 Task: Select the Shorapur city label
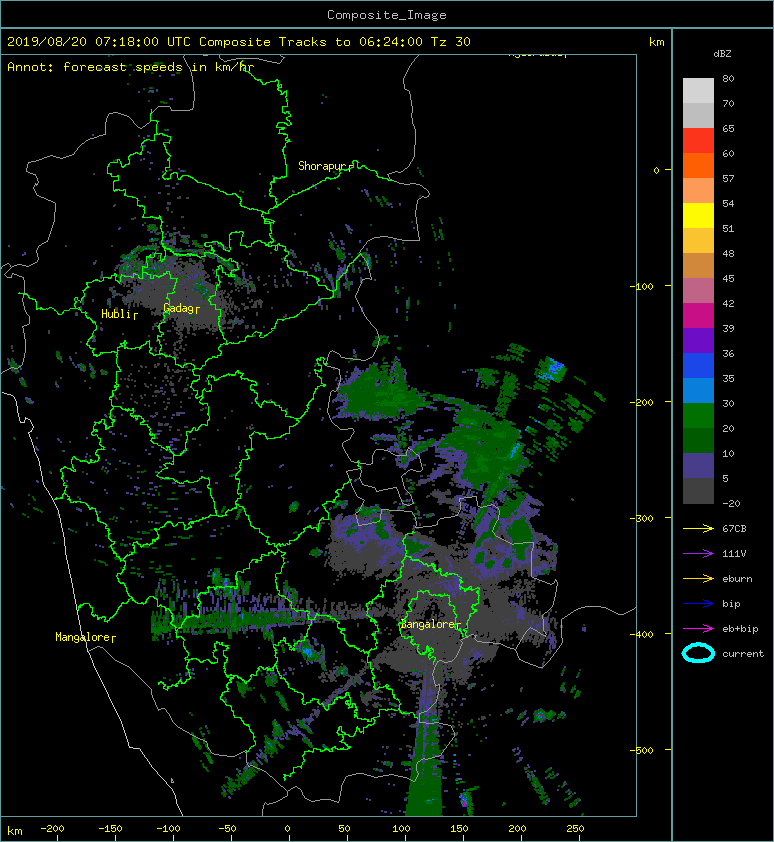coord(321,166)
